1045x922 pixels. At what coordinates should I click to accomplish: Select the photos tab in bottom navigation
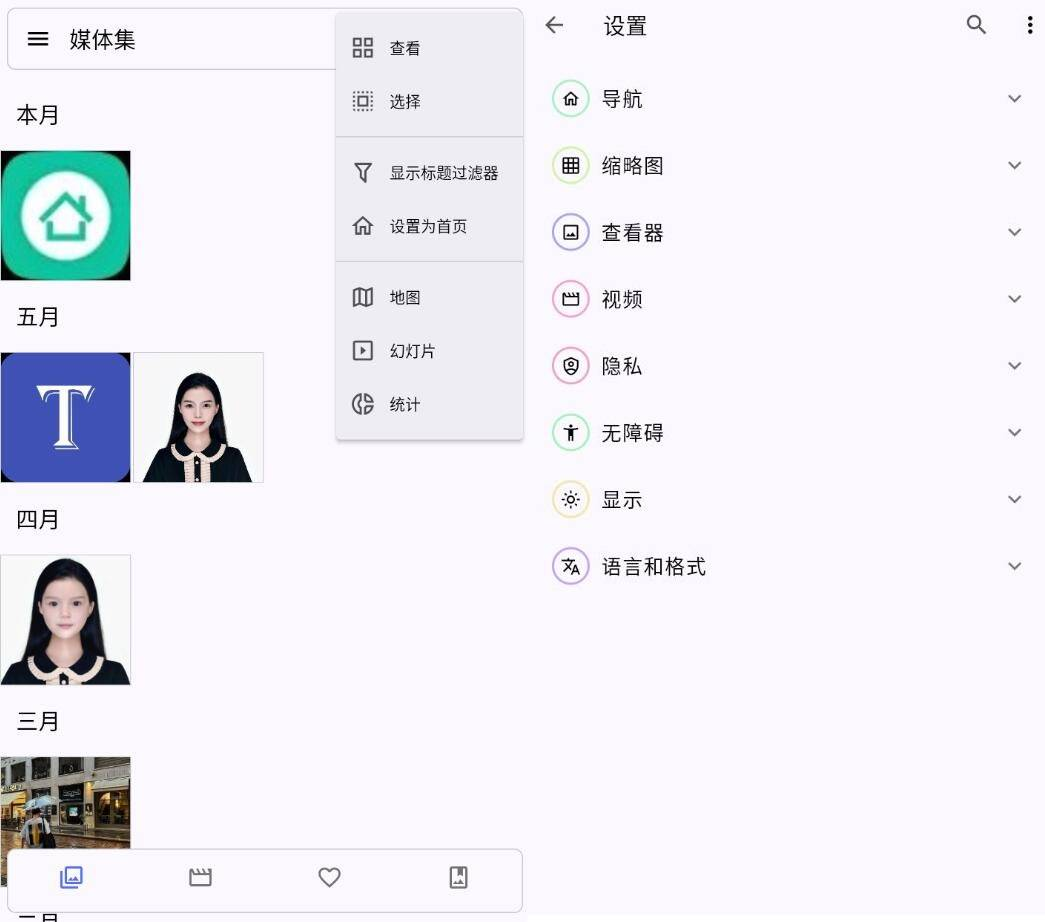click(70, 877)
